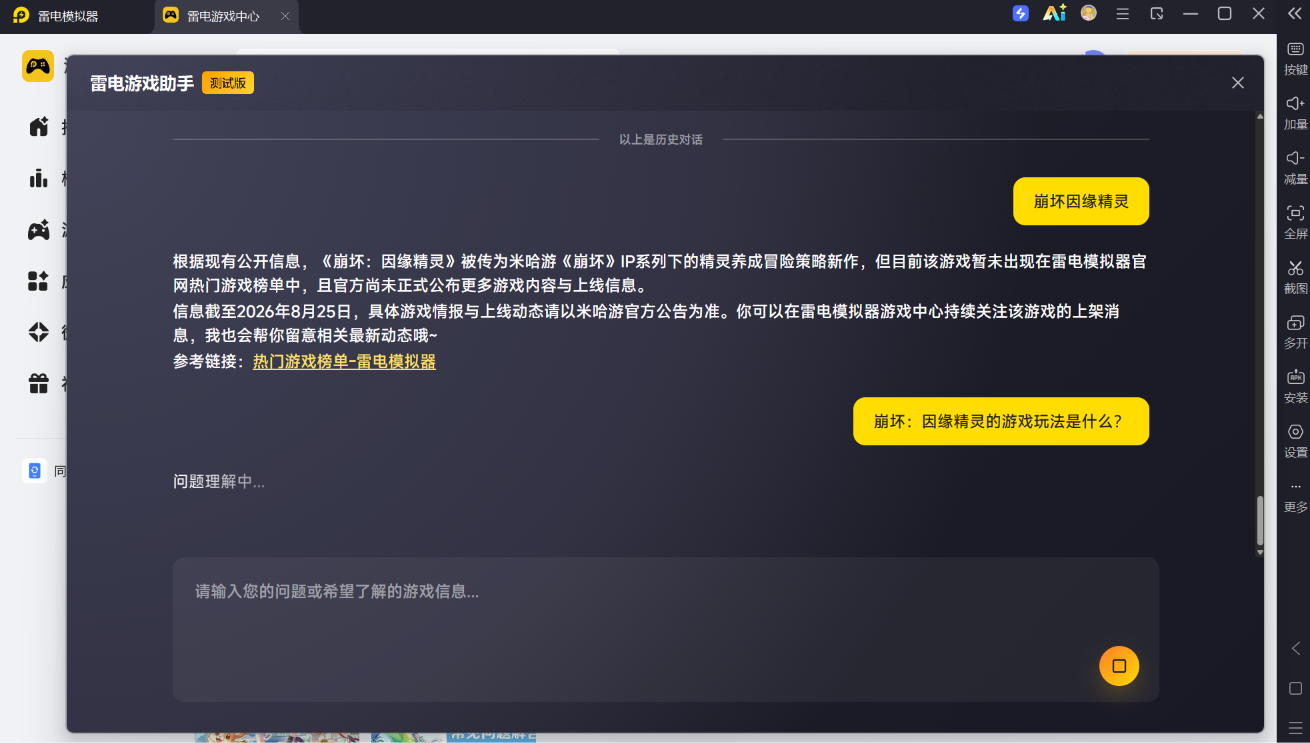1310x743 pixels.
Task: Open the hamburger menu in the title bar
Action: 1123,14
